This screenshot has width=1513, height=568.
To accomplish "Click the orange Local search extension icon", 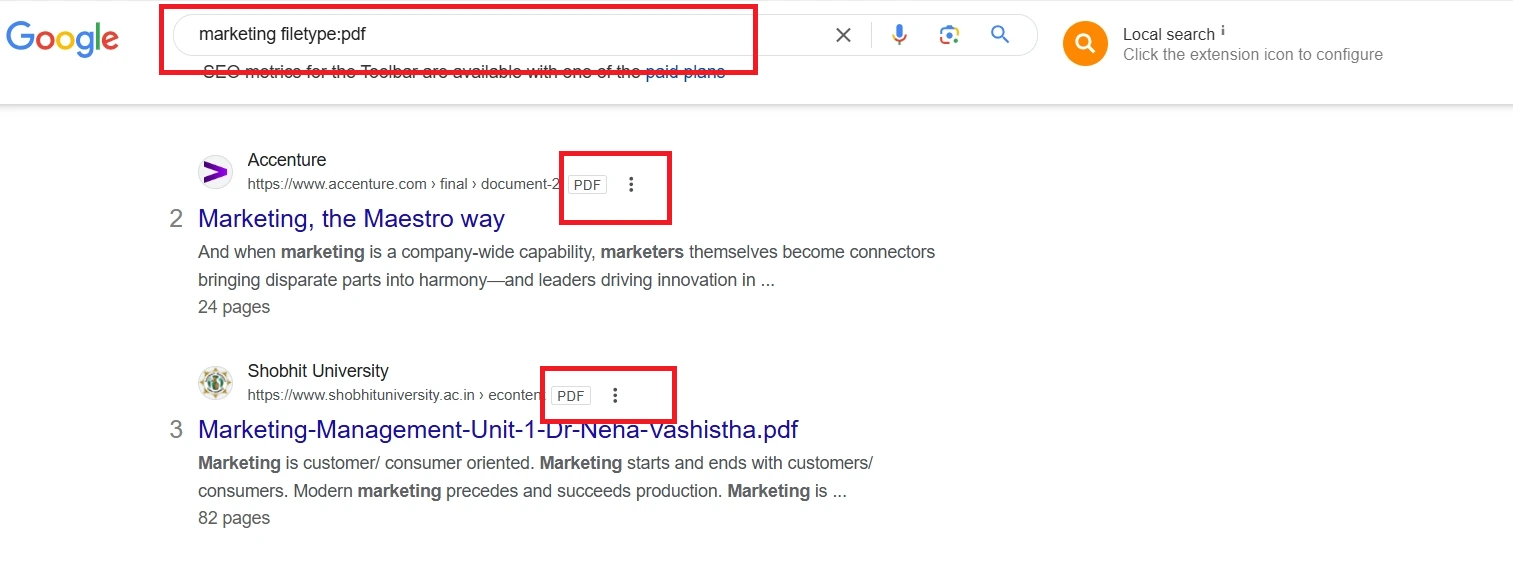I will tap(1085, 43).
